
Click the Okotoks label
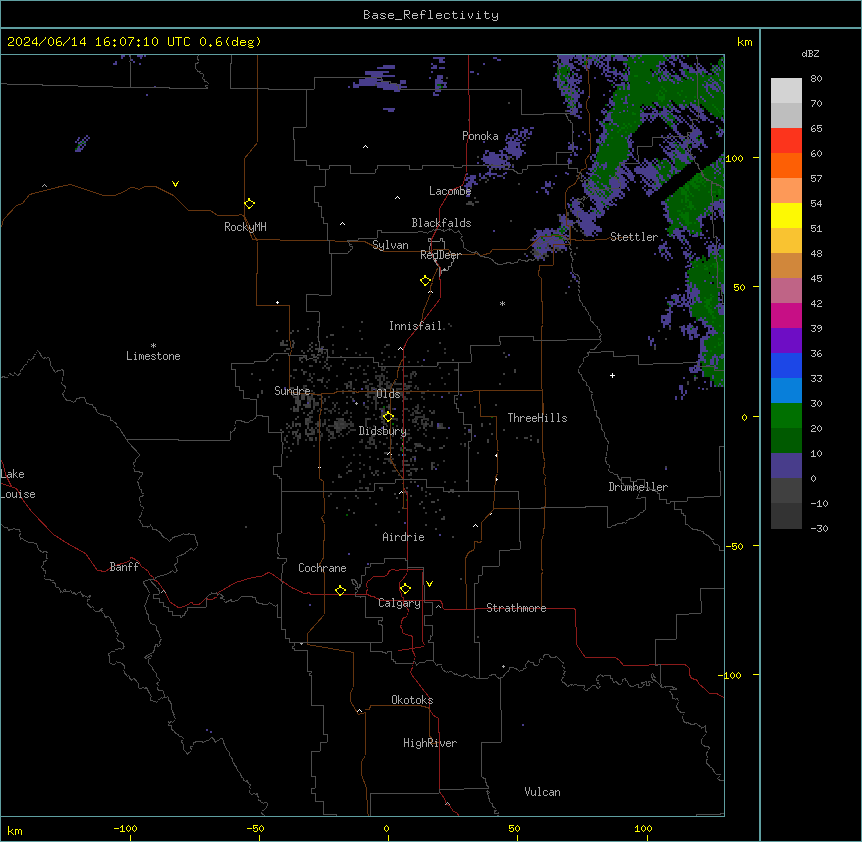pos(412,700)
